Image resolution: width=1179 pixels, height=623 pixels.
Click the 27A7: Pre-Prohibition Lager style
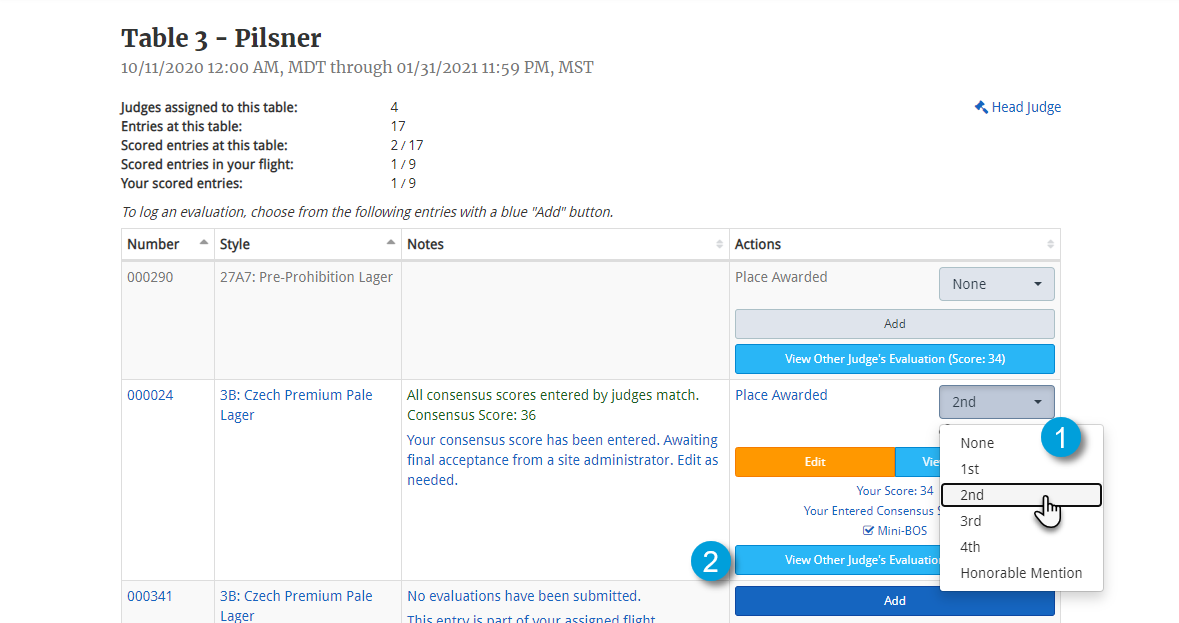point(306,277)
